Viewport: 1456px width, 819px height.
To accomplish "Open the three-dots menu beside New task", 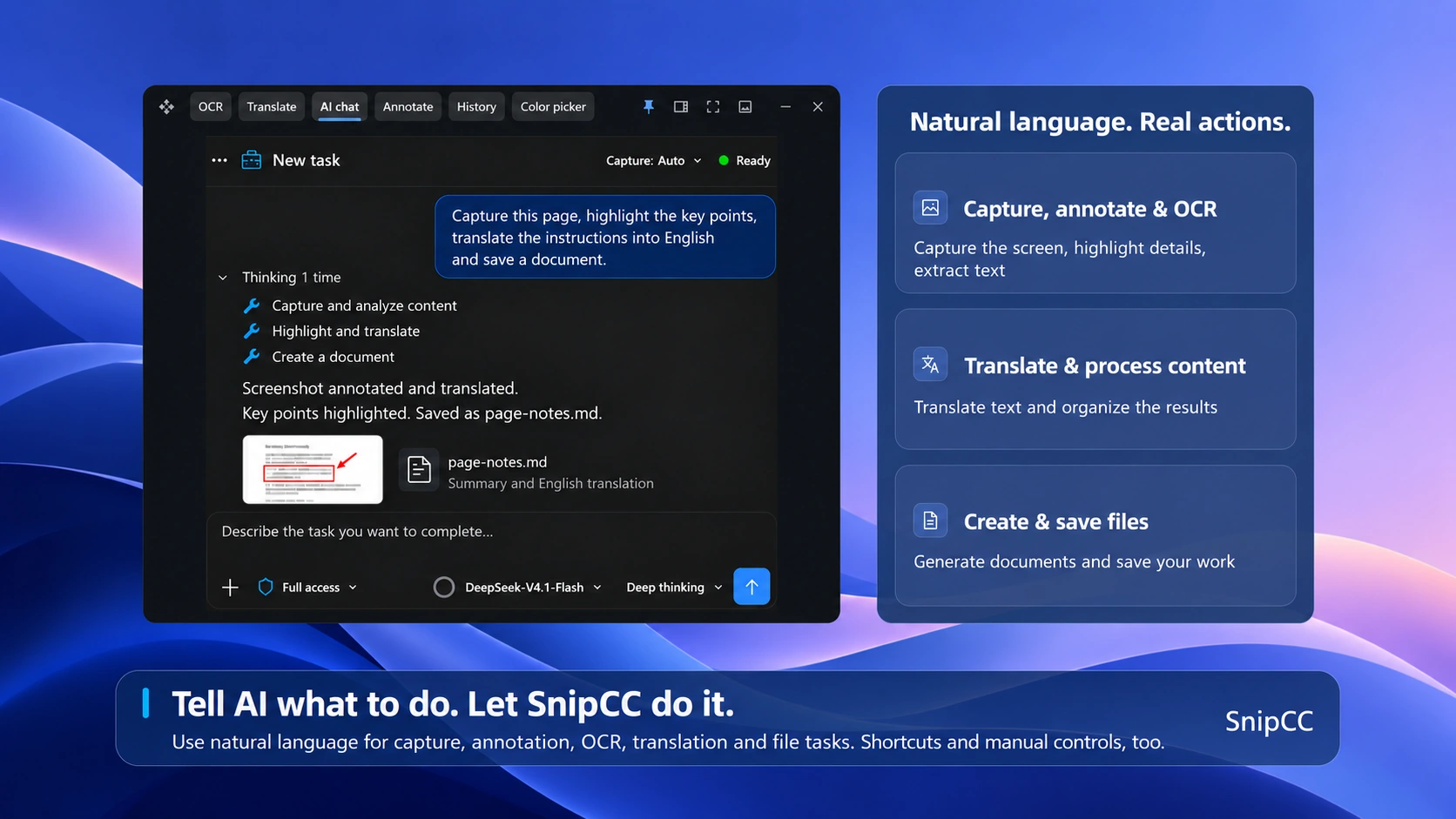I will tap(219, 160).
